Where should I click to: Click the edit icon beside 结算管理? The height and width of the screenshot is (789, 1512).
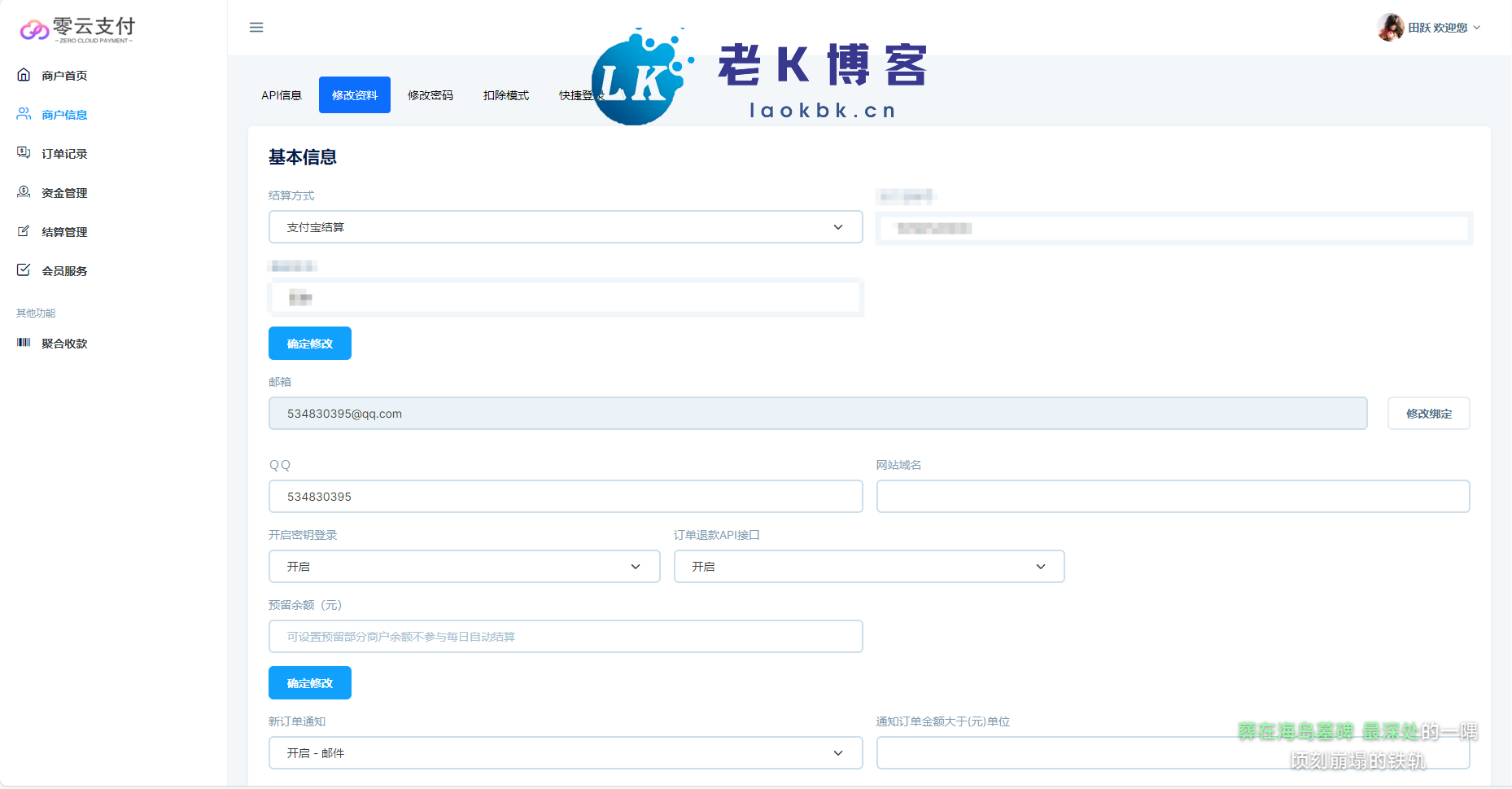click(24, 231)
